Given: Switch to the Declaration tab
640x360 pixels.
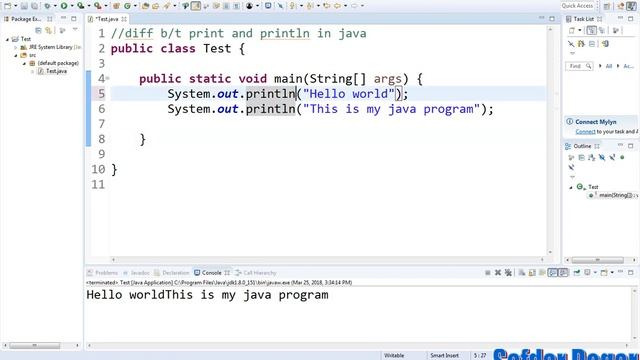Looking at the screenshot, I should (172, 273).
